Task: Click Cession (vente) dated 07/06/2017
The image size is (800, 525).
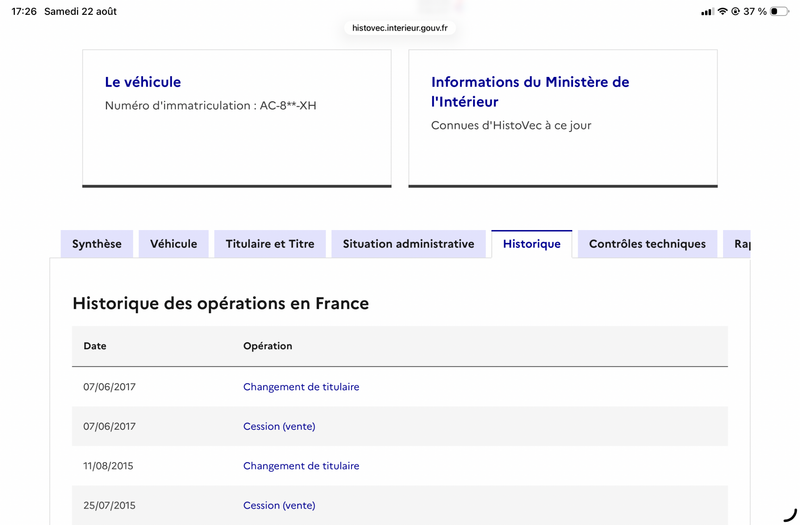Action: pos(279,426)
